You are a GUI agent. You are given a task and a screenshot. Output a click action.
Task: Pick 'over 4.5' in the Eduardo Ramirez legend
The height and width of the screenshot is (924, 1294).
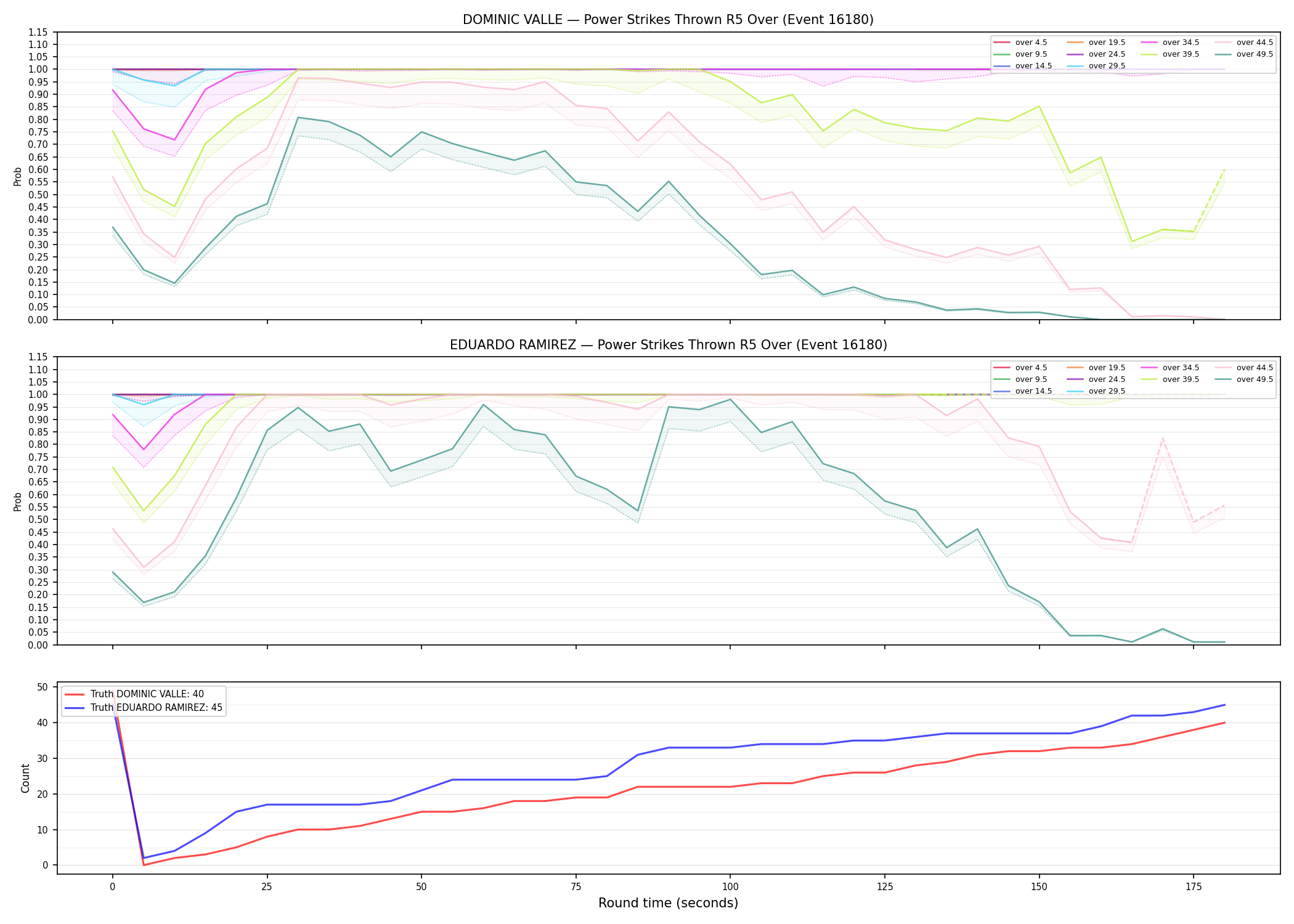tap(1031, 368)
